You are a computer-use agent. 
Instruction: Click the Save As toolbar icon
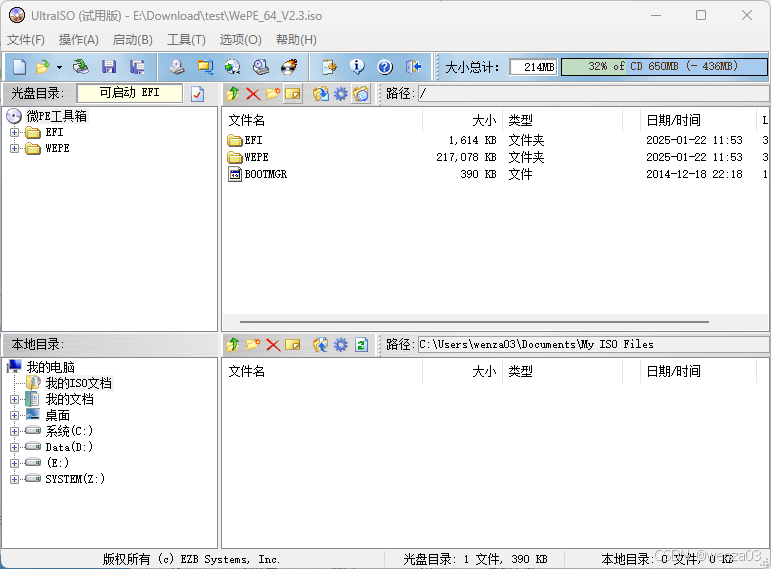tap(137, 67)
